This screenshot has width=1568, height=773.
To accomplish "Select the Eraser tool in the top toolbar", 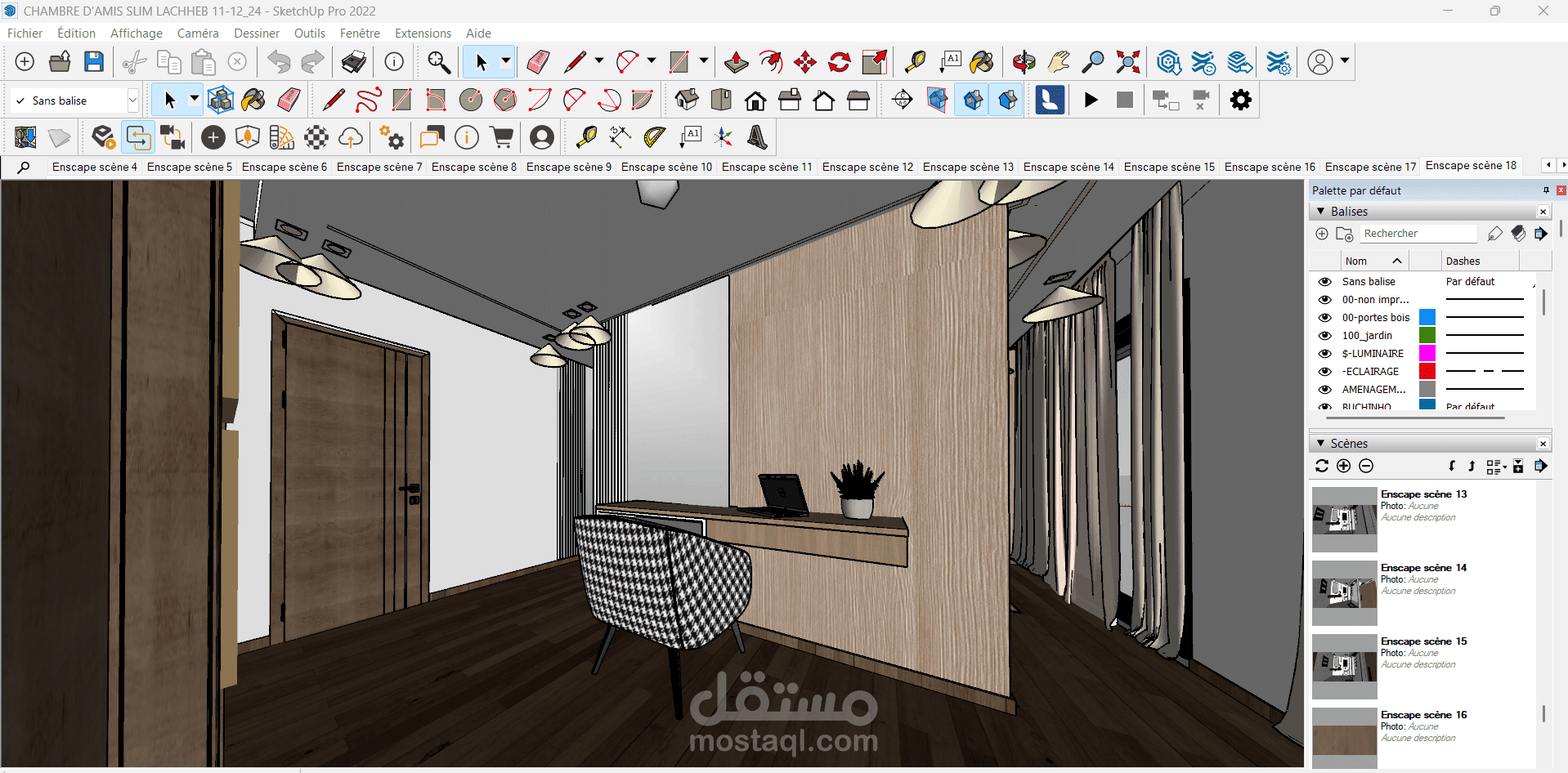I will coord(537,62).
